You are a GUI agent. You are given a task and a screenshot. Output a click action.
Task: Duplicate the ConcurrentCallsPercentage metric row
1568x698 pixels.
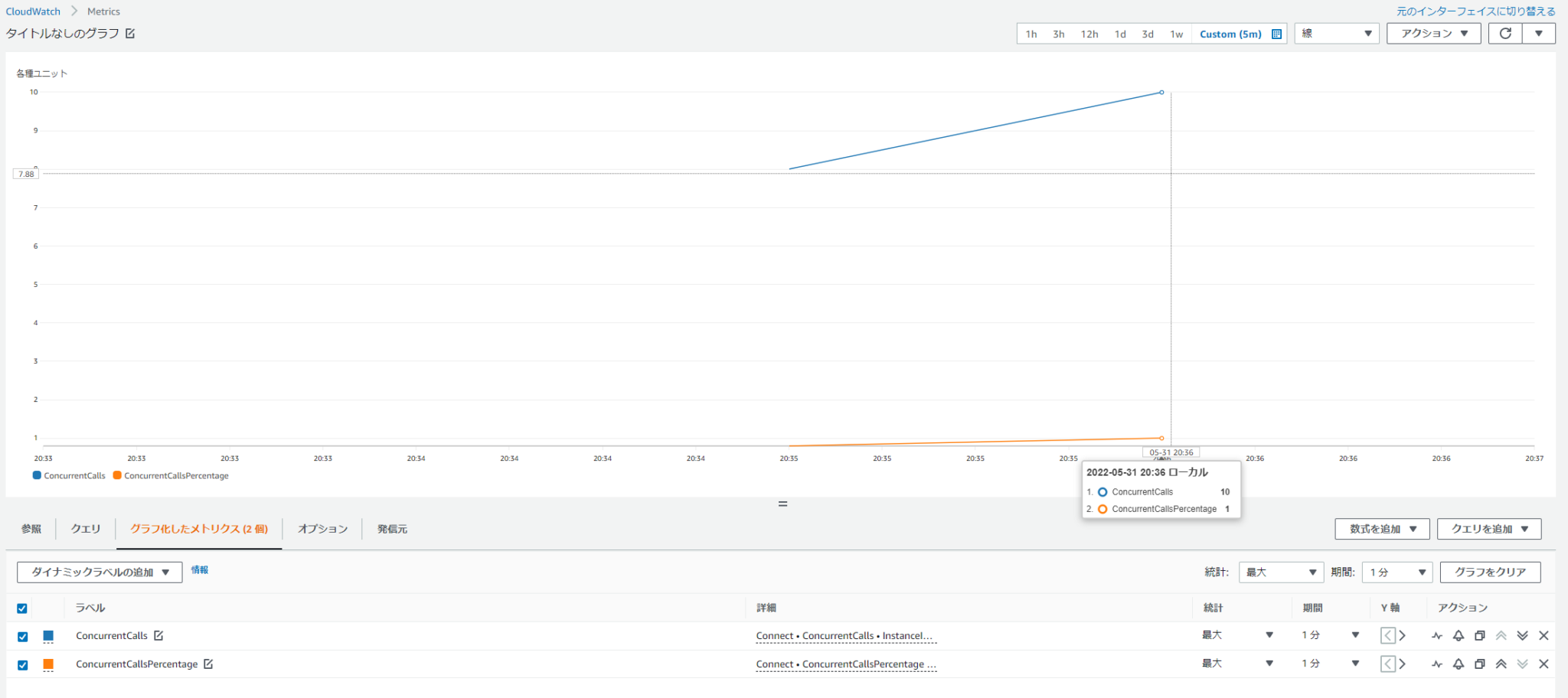[1480, 664]
